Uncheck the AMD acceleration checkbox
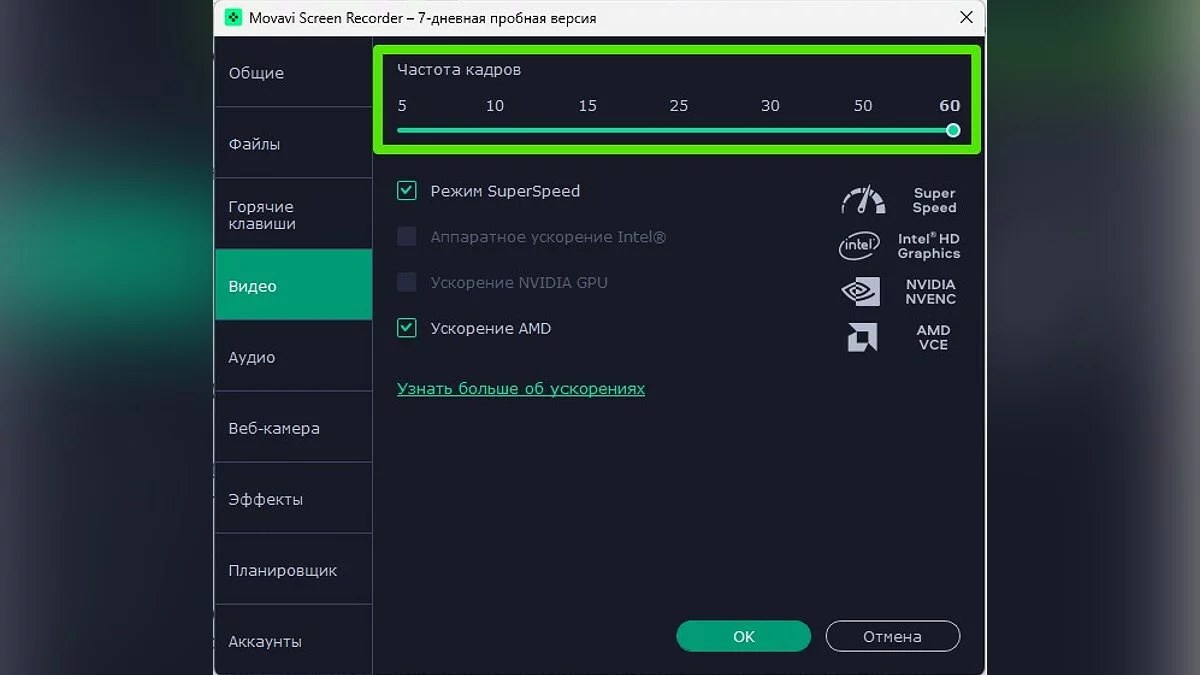 click(407, 328)
